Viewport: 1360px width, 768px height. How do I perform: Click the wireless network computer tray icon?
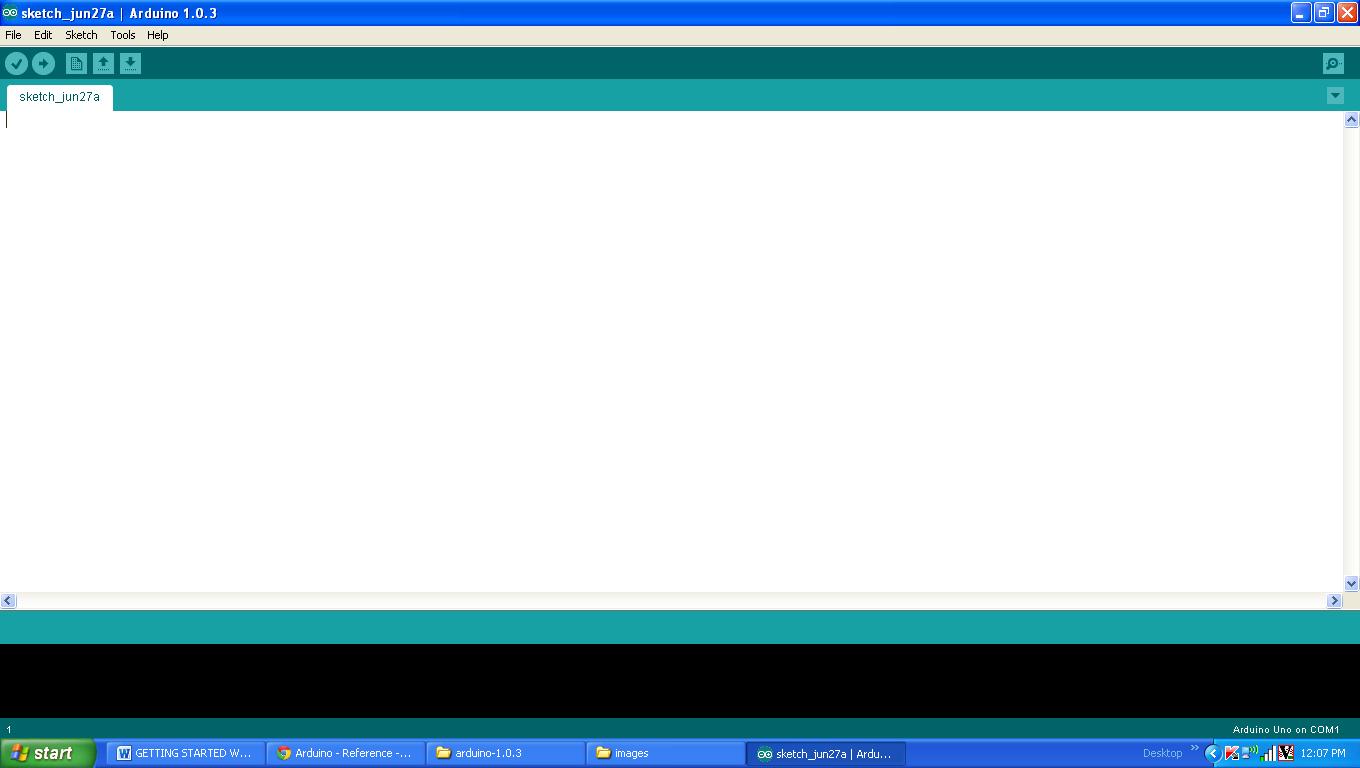1250,753
